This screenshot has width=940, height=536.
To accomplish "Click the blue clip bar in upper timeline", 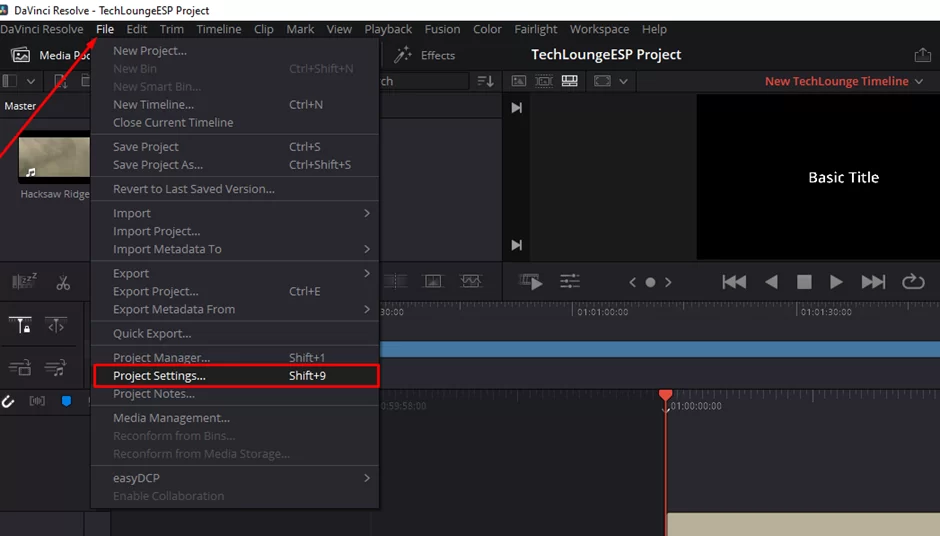I will click(x=660, y=349).
